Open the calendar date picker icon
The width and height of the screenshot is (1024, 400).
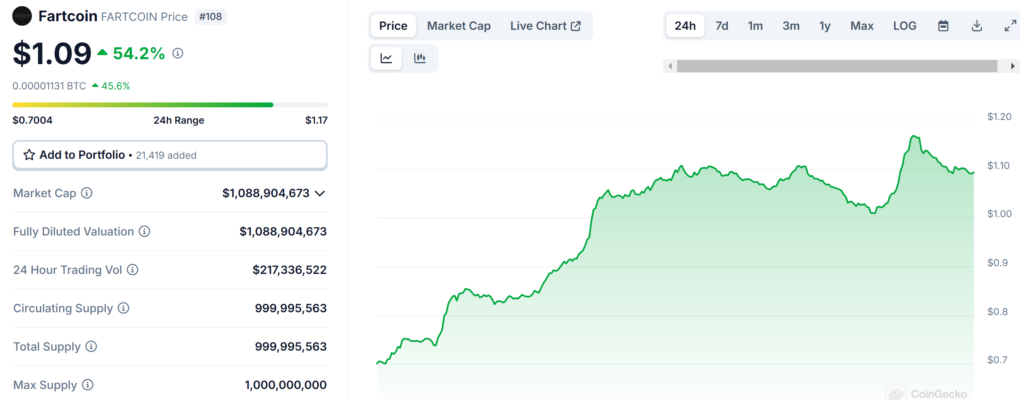[943, 26]
